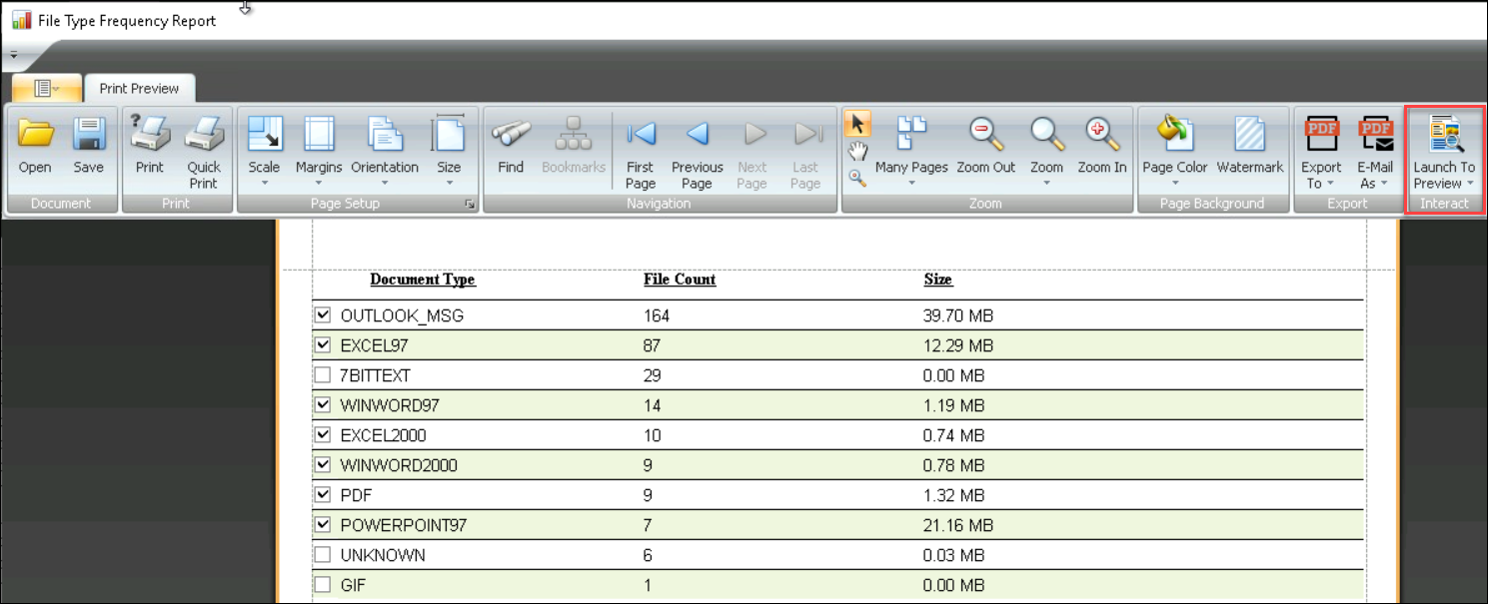Click the 21.16 MB size value
This screenshot has height=604, width=1488.
(x=958, y=525)
